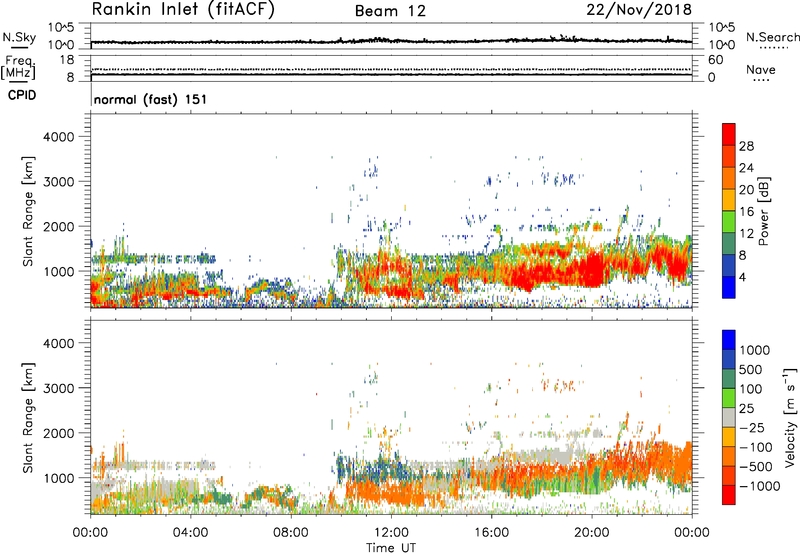Select the "24" Power colorbar label

pyautogui.click(x=746, y=168)
